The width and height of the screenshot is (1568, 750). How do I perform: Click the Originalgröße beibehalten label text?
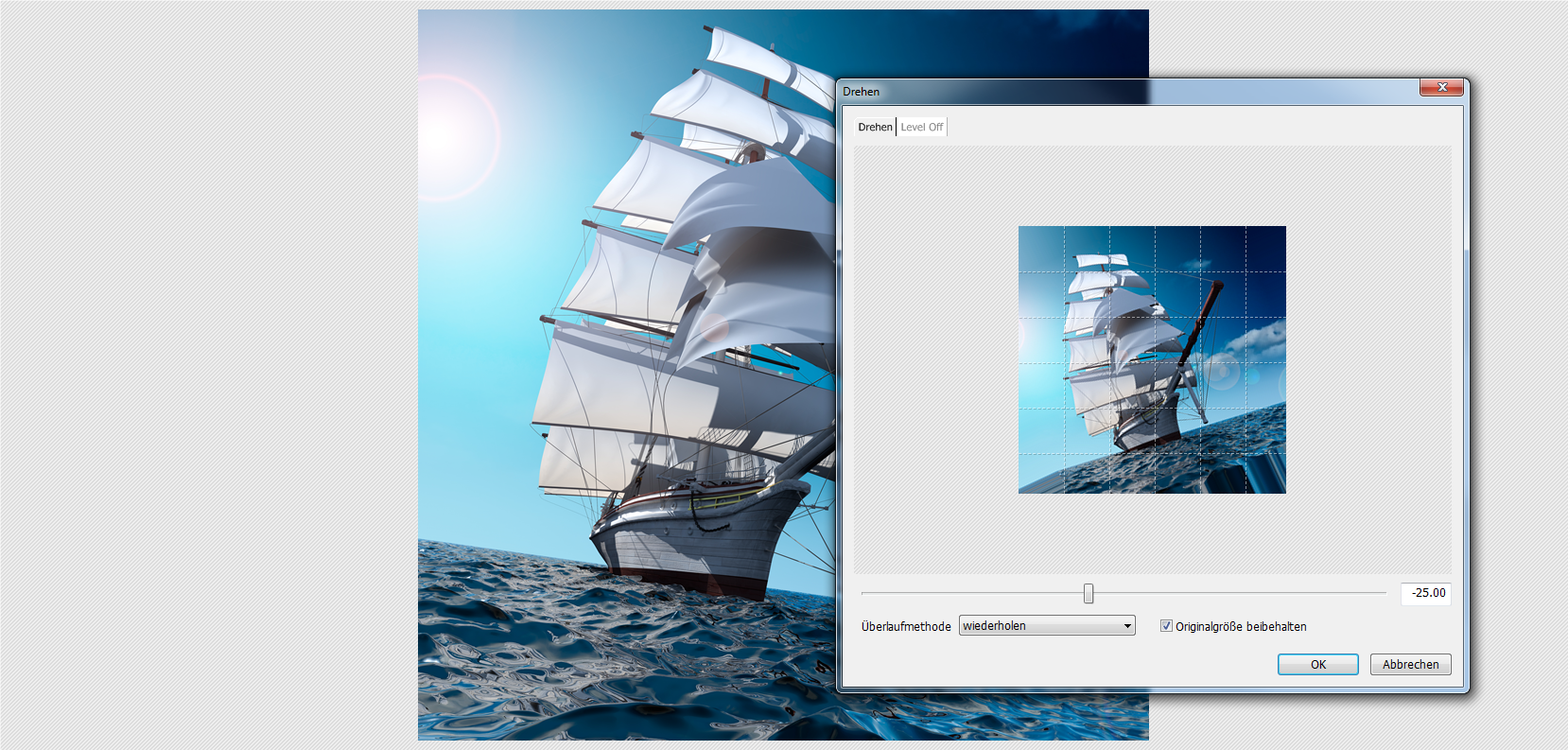click(x=1241, y=627)
